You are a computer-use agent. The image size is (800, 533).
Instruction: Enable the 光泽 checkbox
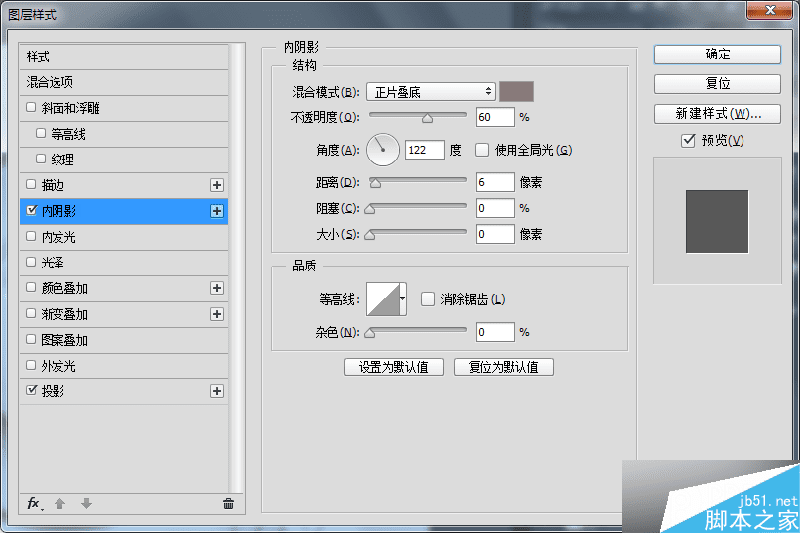pos(31,262)
